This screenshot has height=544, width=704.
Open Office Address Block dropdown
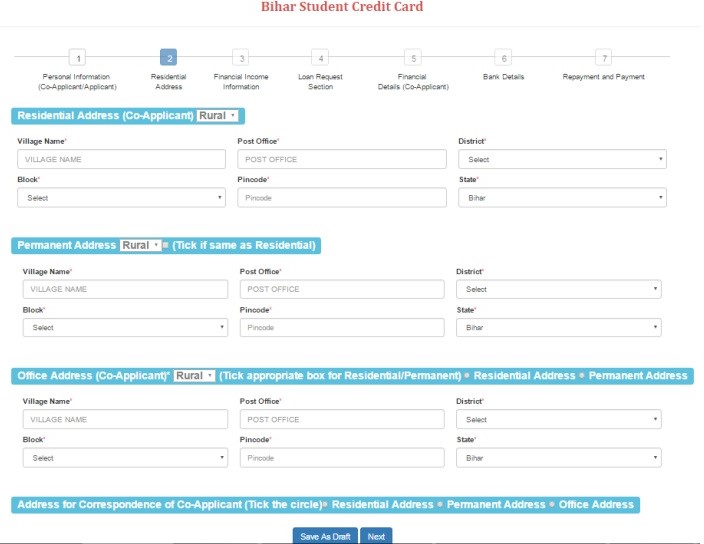(125, 458)
